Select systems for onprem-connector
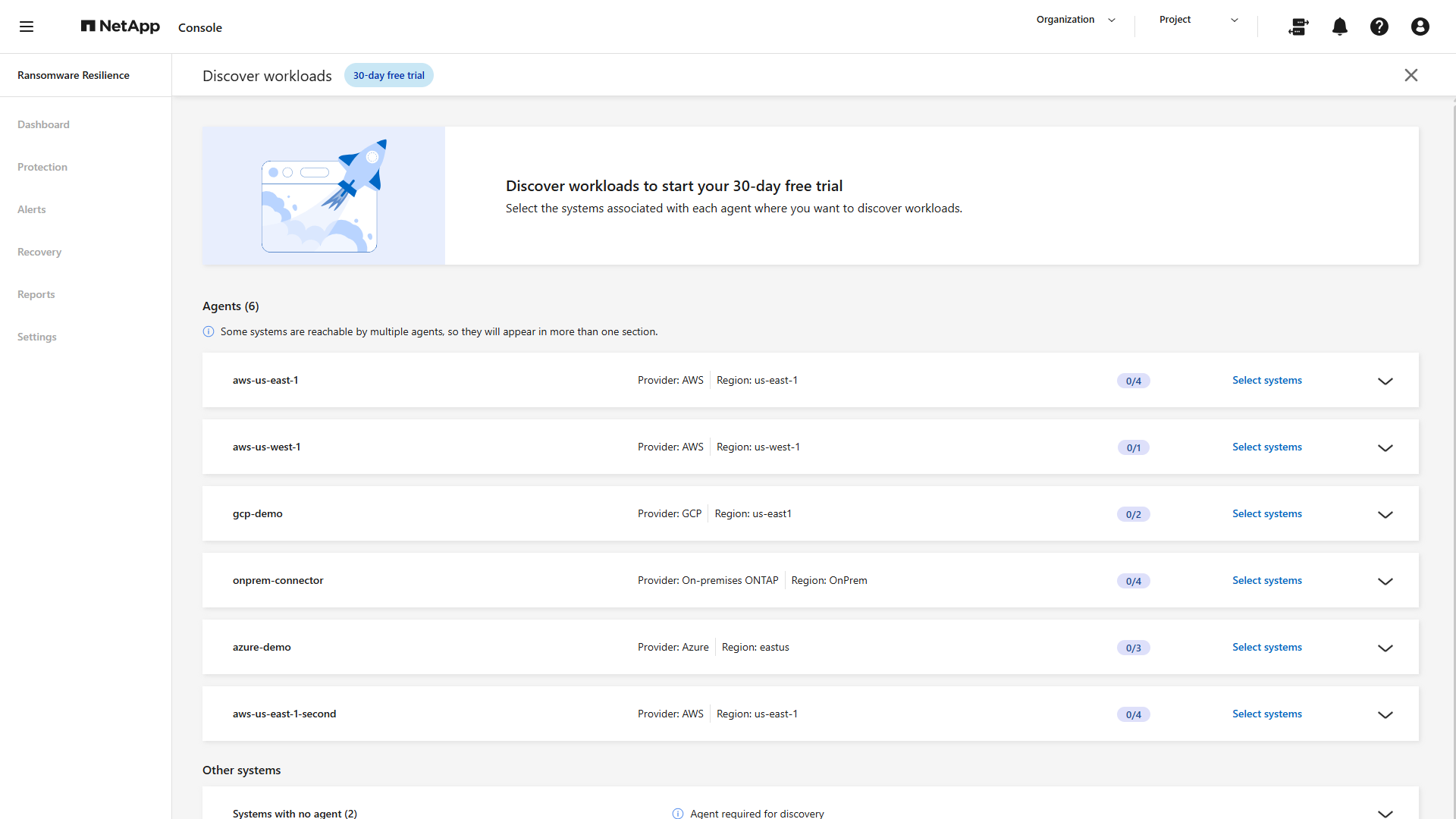This screenshot has width=1456, height=819. point(1267,581)
